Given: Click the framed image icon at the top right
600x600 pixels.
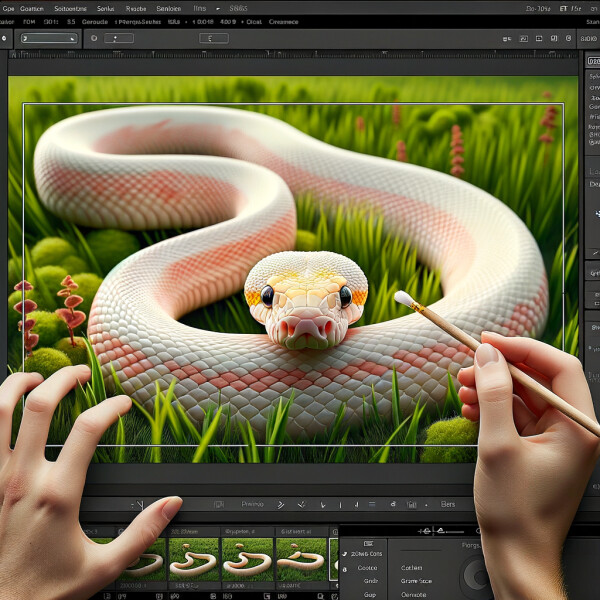Looking at the screenshot, I should click(x=523, y=39).
